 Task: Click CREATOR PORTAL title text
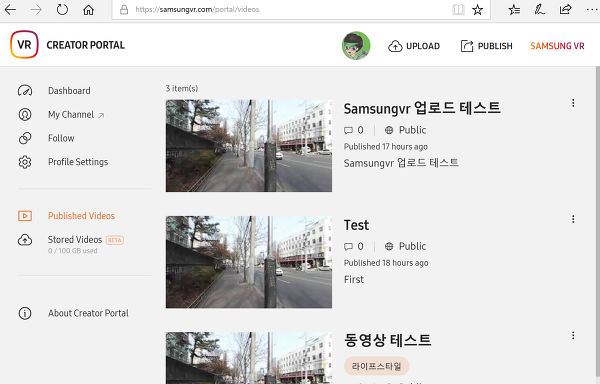(86, 45)
